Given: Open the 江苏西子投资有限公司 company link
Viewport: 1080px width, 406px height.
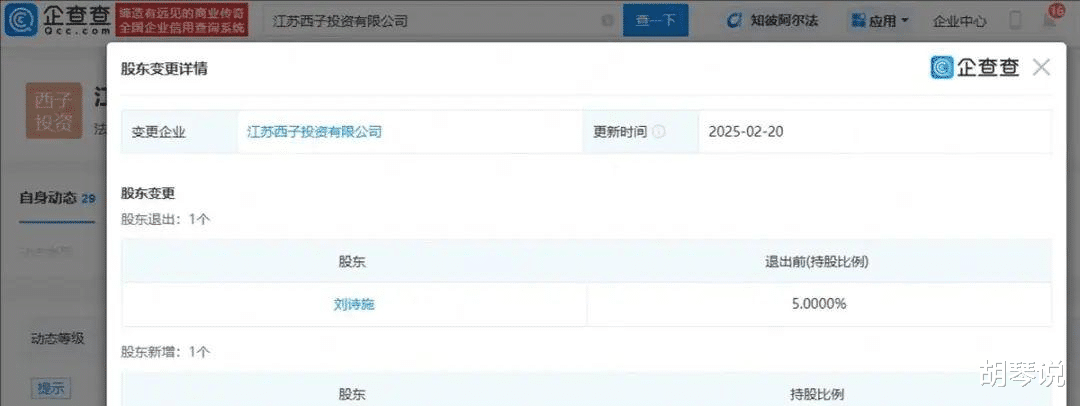Looking at the screenshot, I should pos(315,131).
